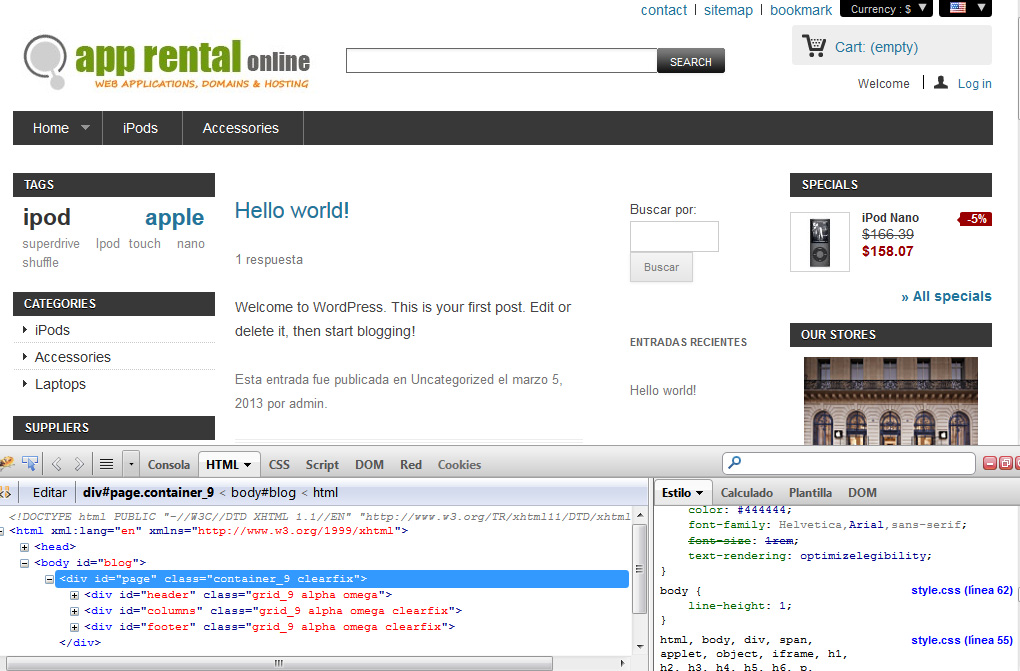Click the Editar button
1020x671 pixels.
click(49, 493)
